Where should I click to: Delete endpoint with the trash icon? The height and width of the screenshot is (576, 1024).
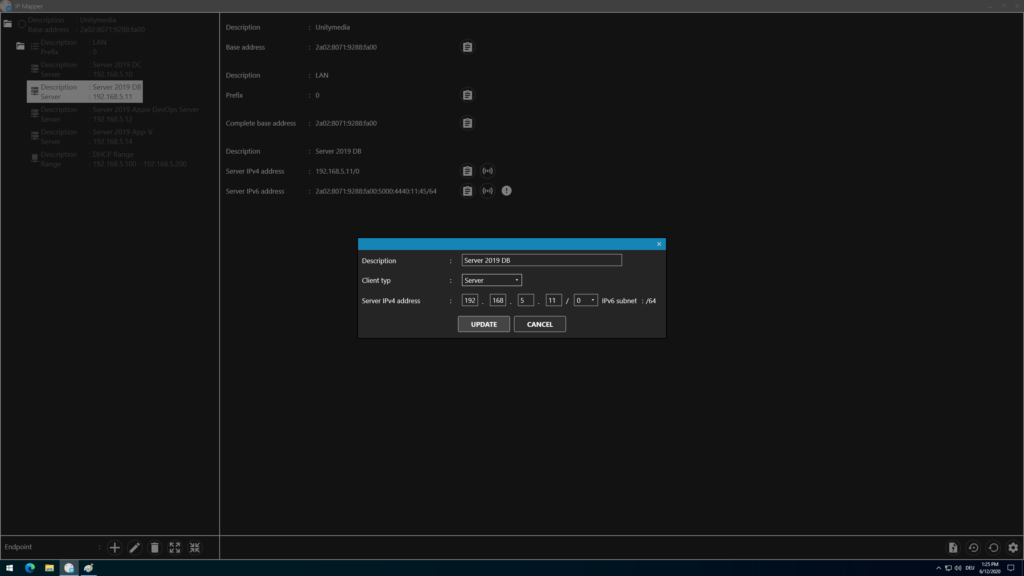tap(155, 547)
